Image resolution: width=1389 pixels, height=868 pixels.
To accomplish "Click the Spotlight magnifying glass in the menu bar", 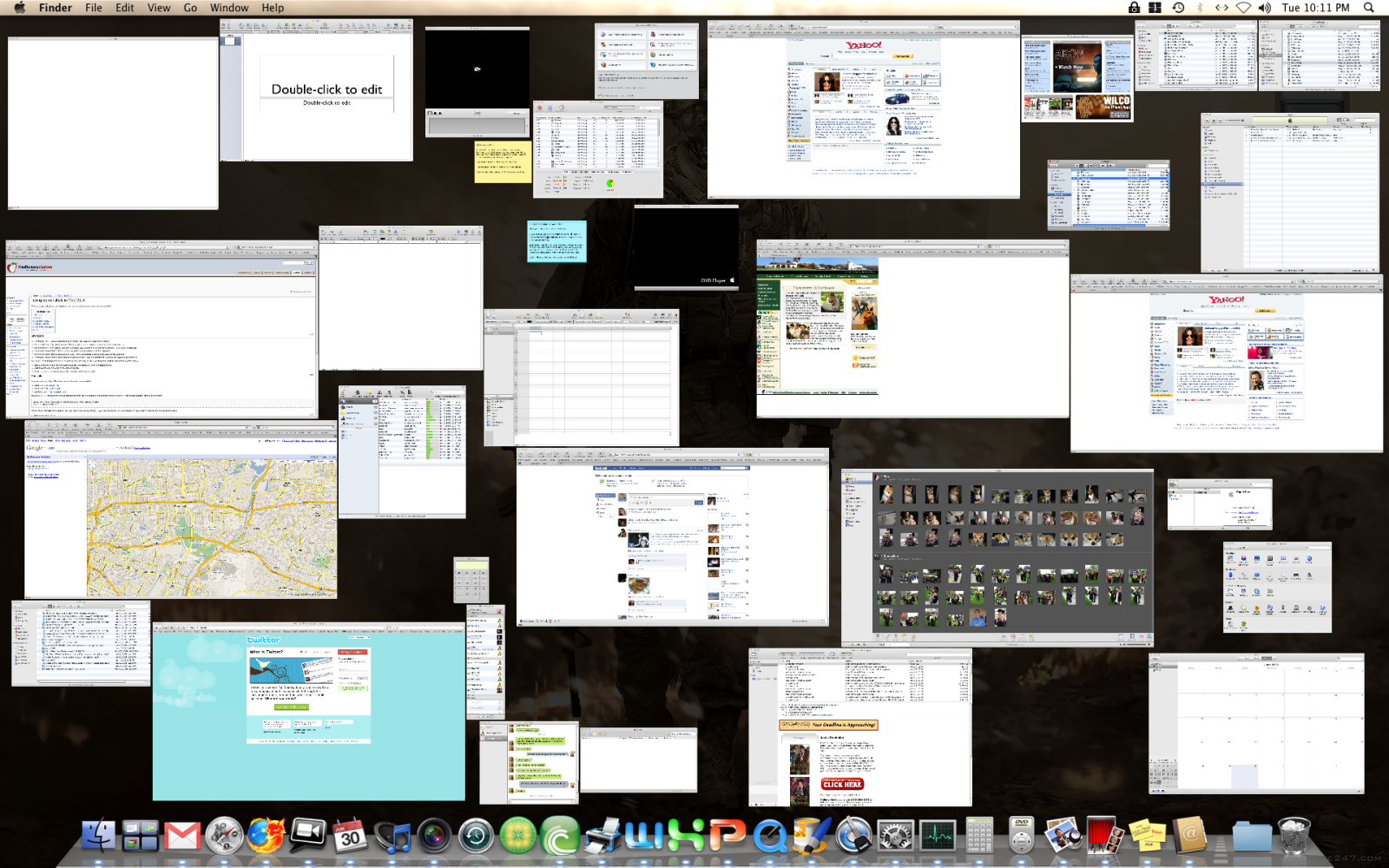I will [x=1369, y=8].
